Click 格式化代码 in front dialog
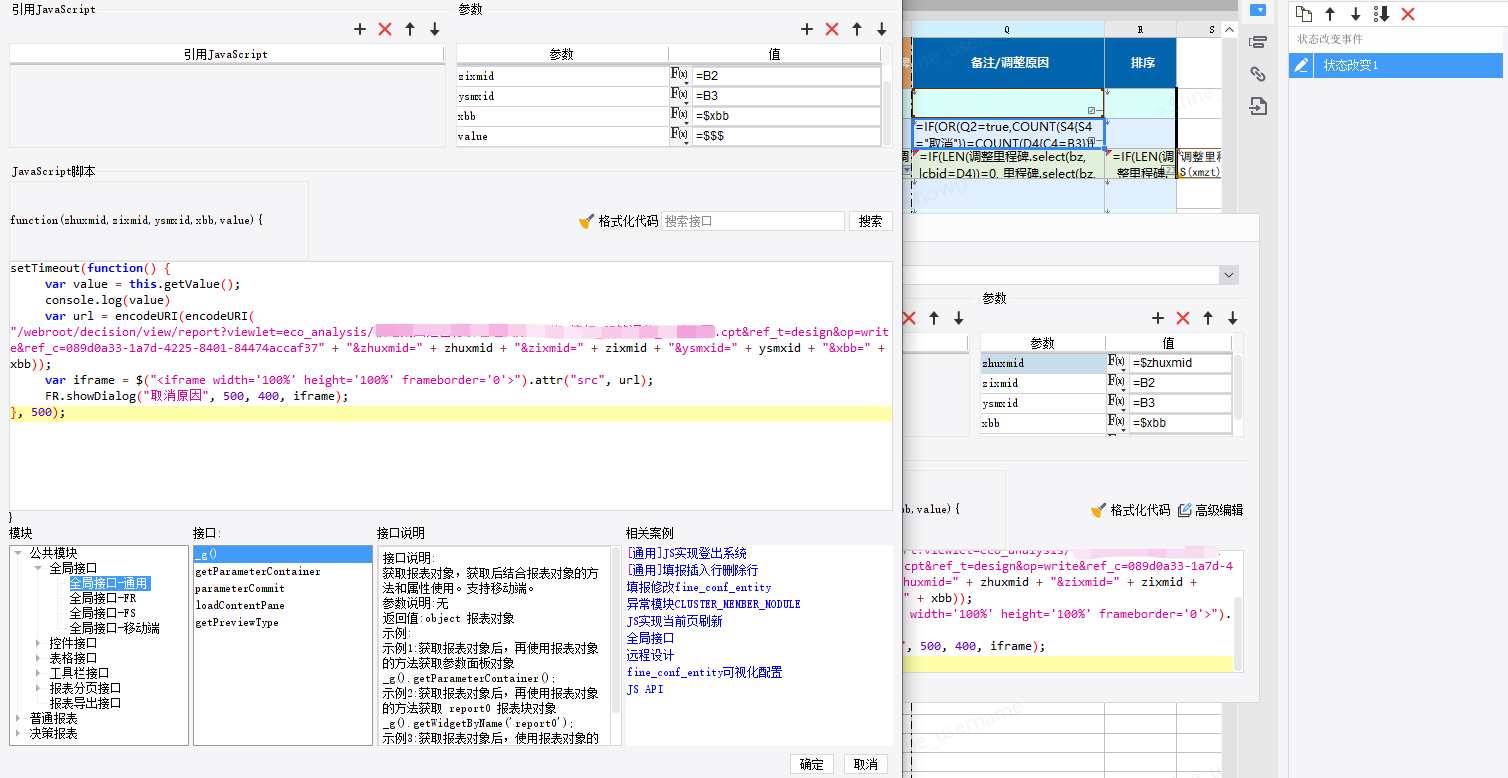 click(618, 221)
